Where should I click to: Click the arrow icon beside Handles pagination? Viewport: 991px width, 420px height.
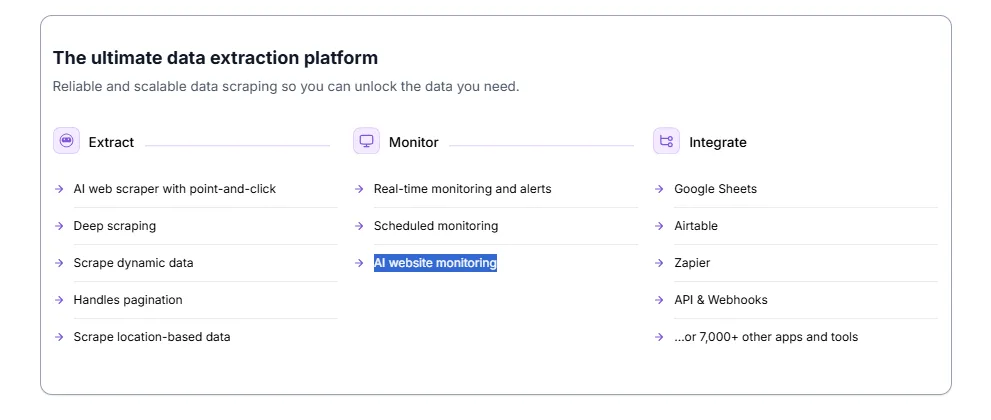point(59,300)
